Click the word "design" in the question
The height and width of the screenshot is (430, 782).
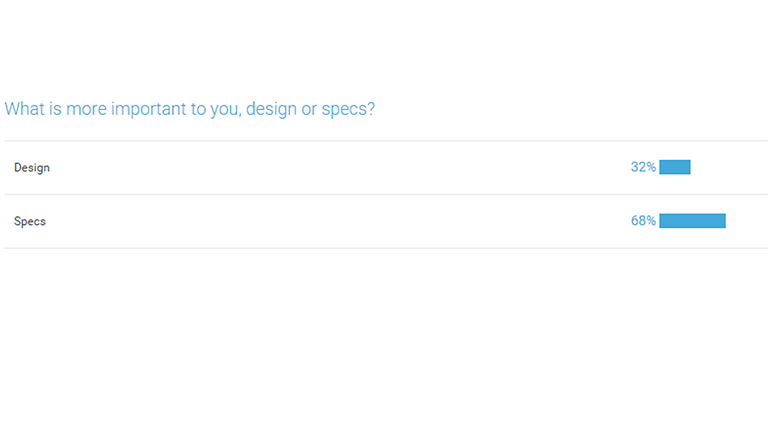click(x=271, y=109)
